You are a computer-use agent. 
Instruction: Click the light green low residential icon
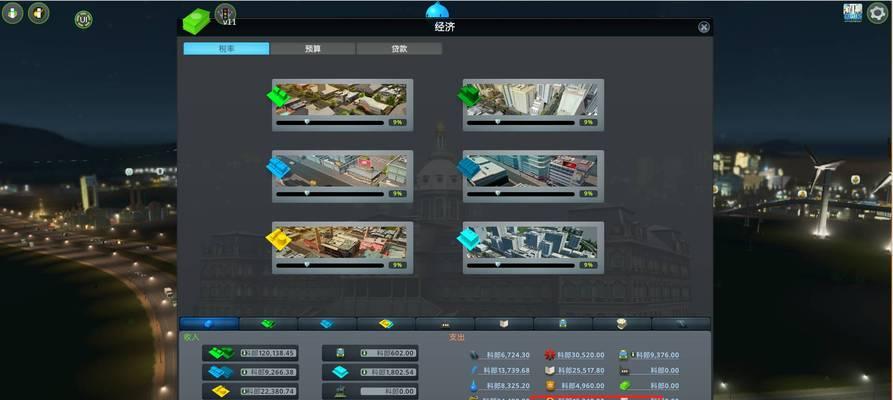pyautogui.click(x=278, y=95)
